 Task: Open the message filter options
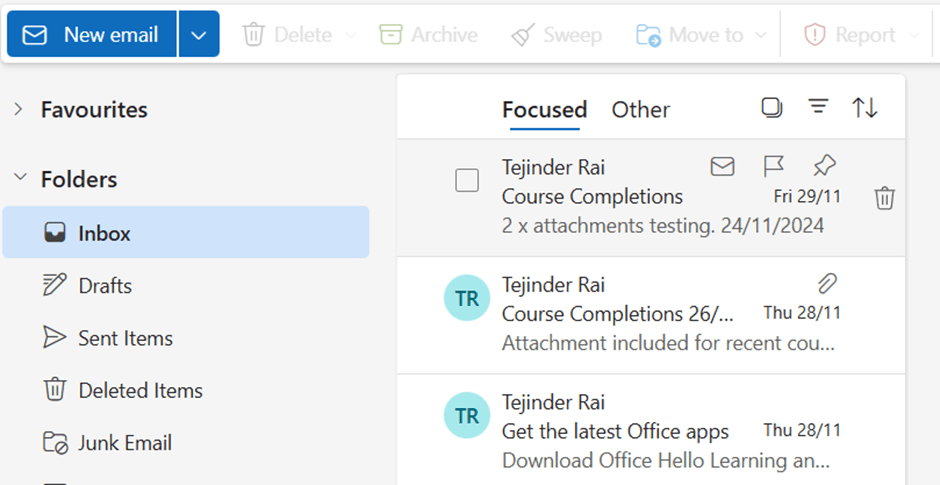click(818, 108)
